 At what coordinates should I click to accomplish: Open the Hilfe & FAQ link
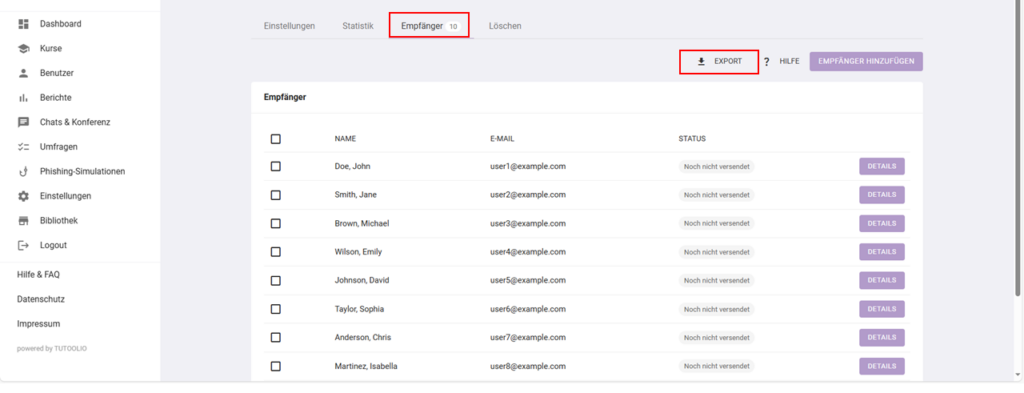(x=39, y=275)
